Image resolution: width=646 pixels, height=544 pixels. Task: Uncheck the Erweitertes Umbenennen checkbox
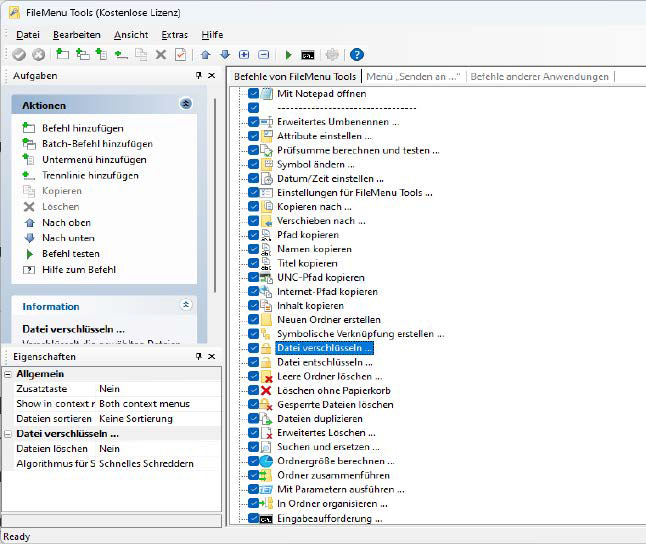(x=253, y=122)
